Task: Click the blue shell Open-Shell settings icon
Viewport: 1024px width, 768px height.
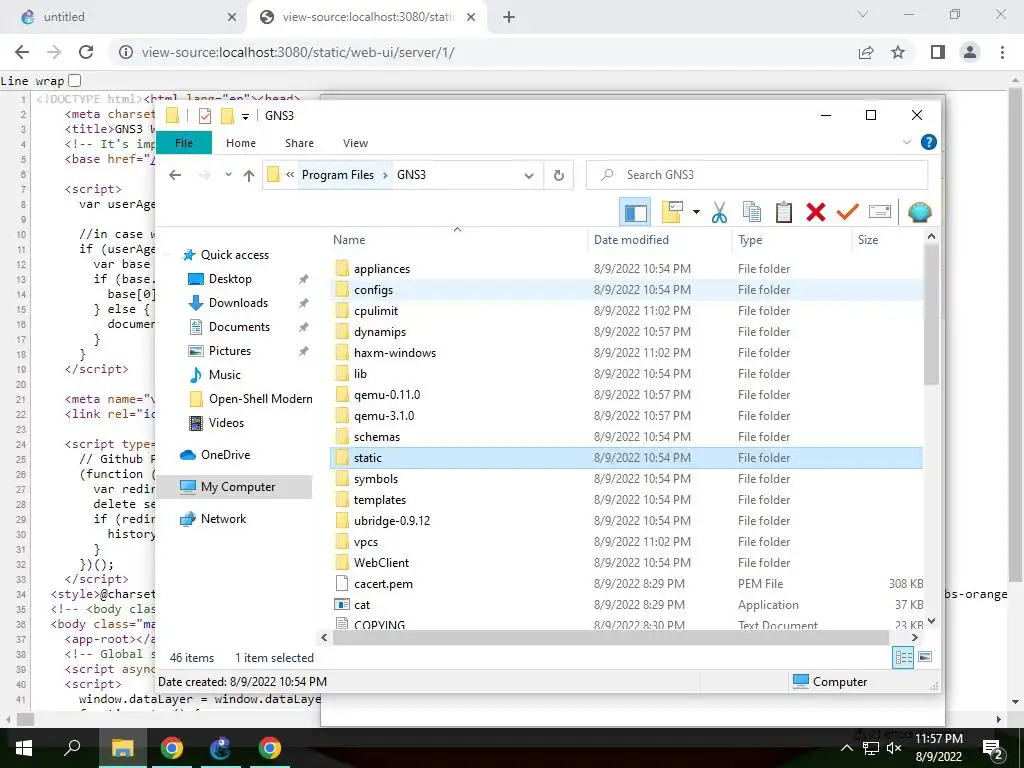Action: (x=920, y=212)
